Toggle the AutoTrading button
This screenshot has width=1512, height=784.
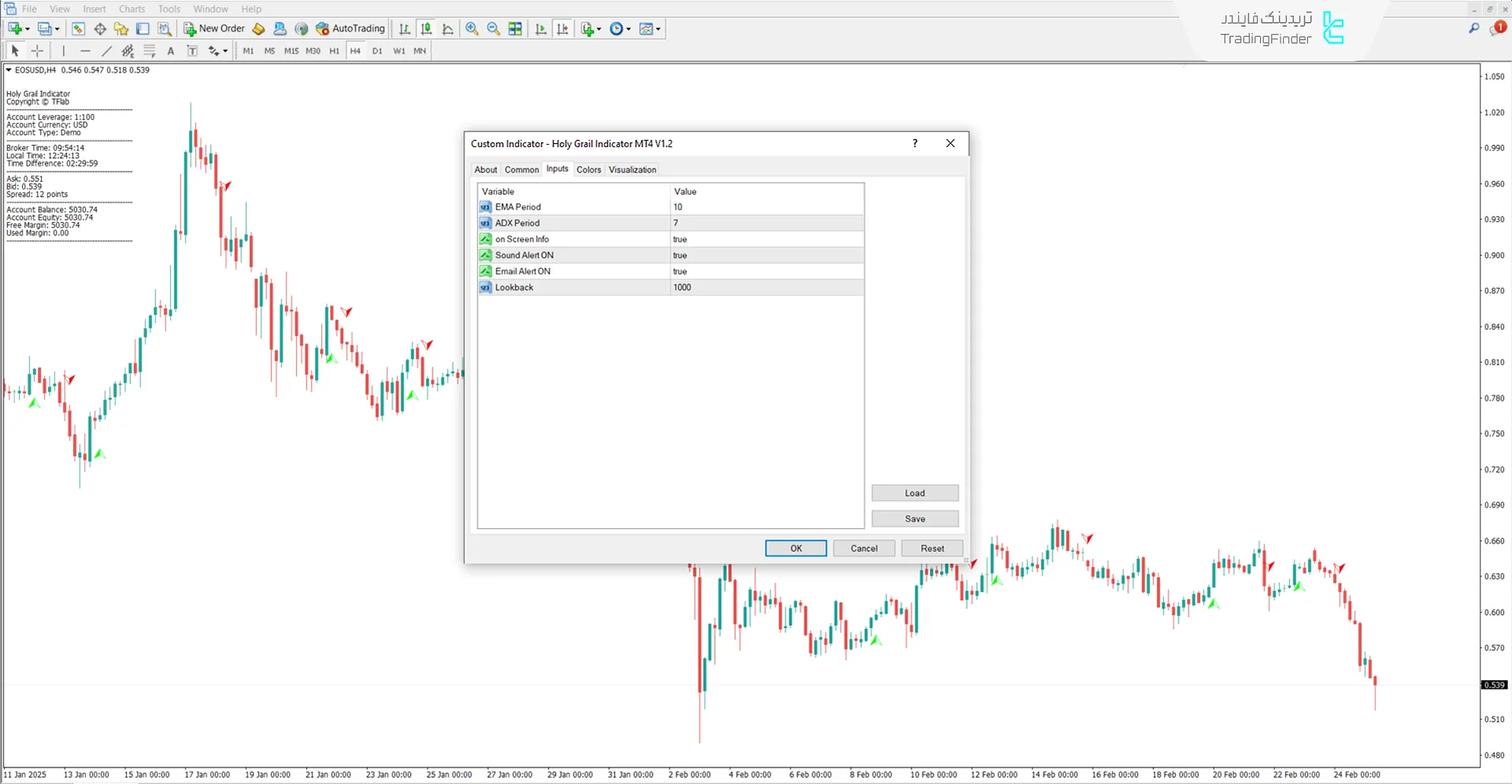pos(350,29)
